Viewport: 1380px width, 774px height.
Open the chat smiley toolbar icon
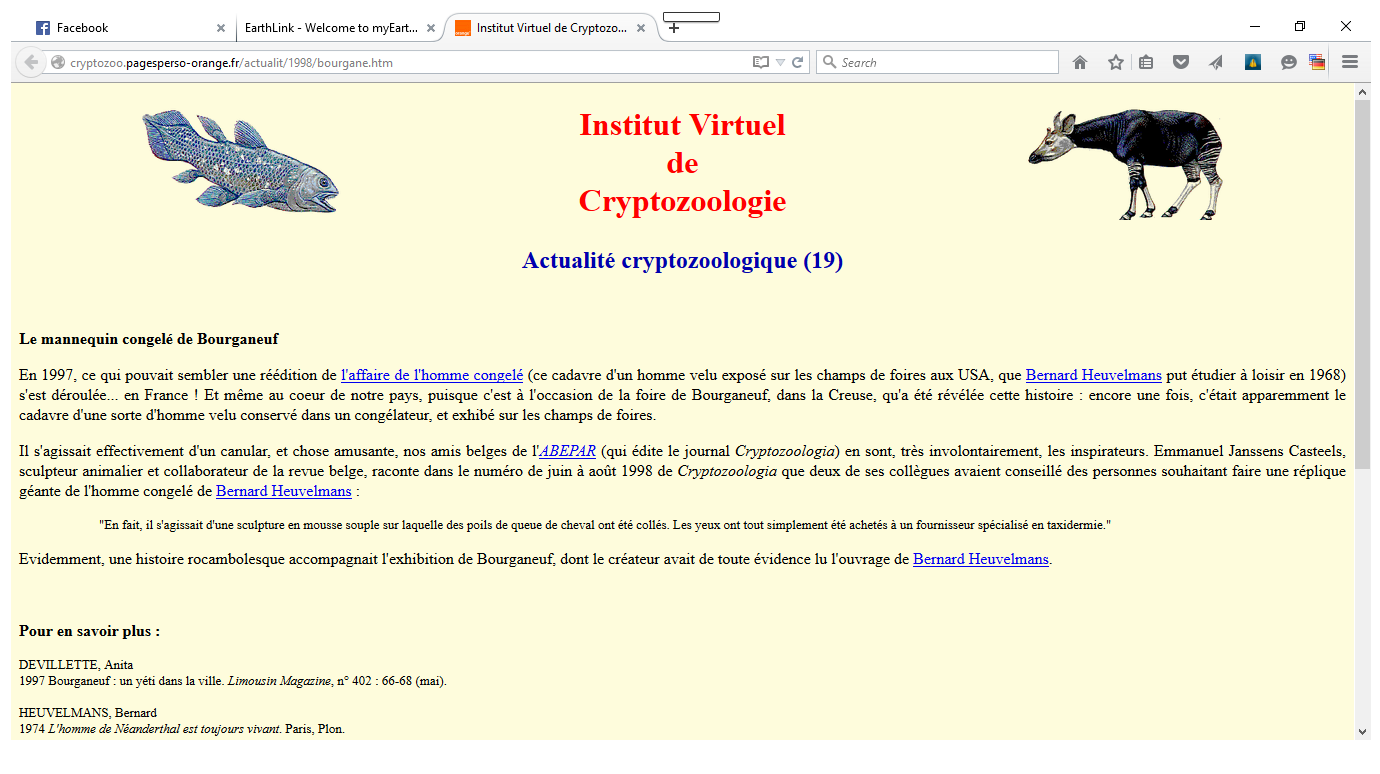click(x=1289, y=62)
